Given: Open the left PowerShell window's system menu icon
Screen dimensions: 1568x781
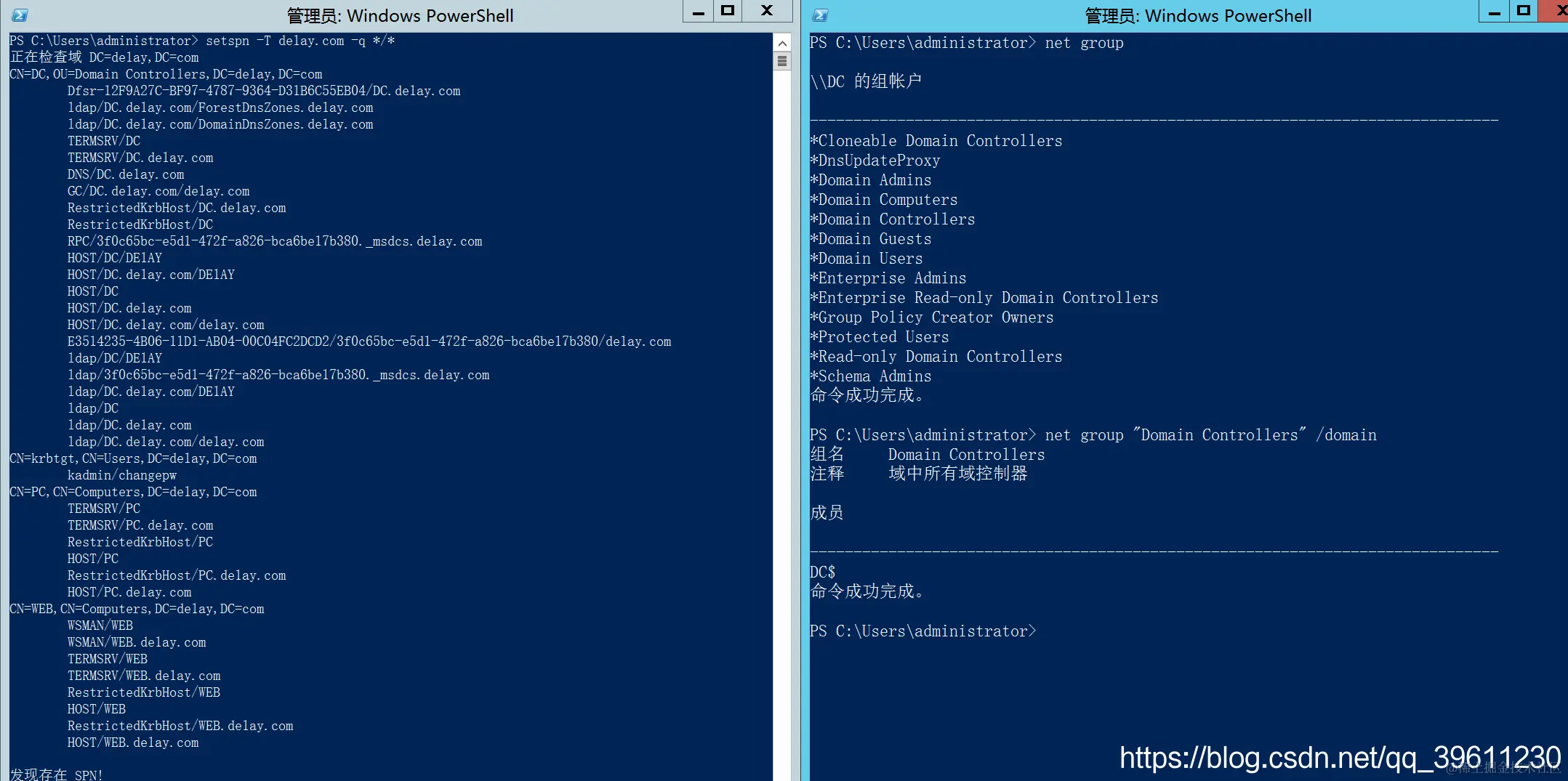Looking at the screenshot, I should pos(20,15).
